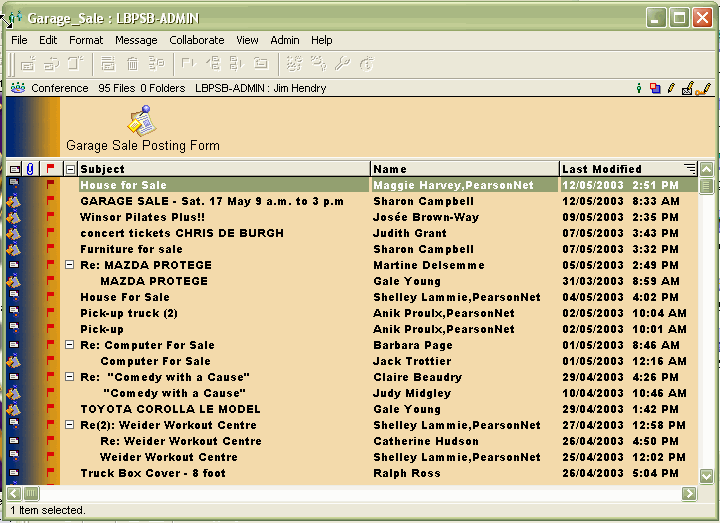Click the paperclip attachment column header
The width and height of the screenshot is (720, 523).
[x=30, y=169]
